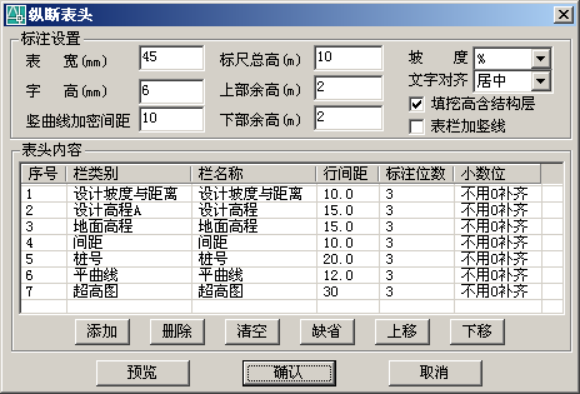Image resolution: width=580 pixels, height=394 pixels.
Task: Click the 下部余高(m) input box
Action: pyautogui.click(x=348, y=118)
